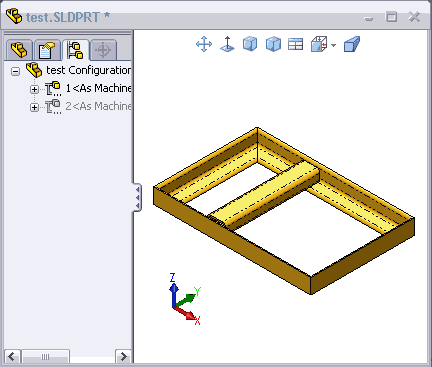Collapse the test Configuration root node
Viewport: 432px width, 367px height.
[15, 71]
